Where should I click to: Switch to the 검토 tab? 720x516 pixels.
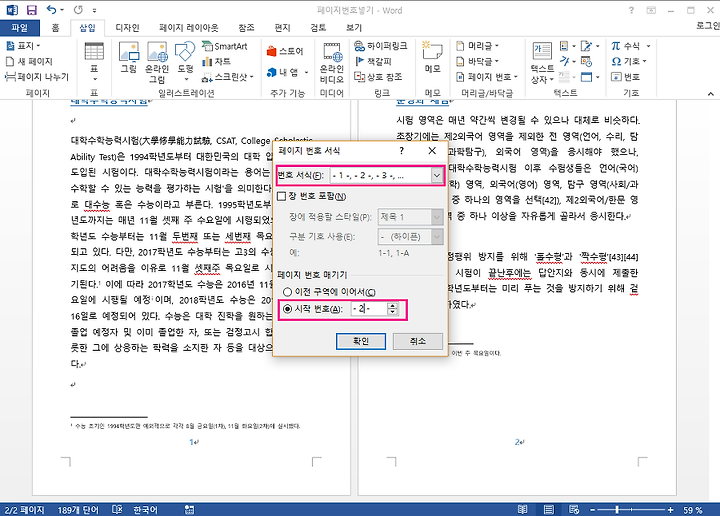coord(318,28)
